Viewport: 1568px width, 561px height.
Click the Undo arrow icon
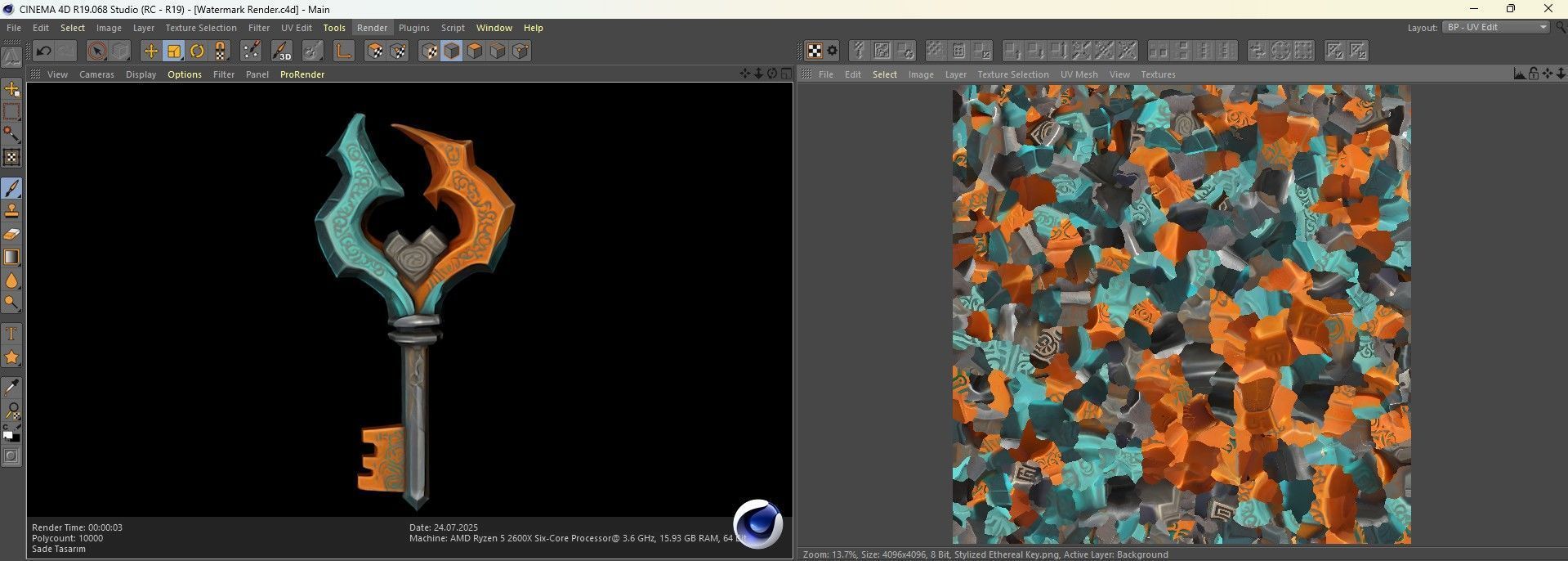click(x=44, y=52)
